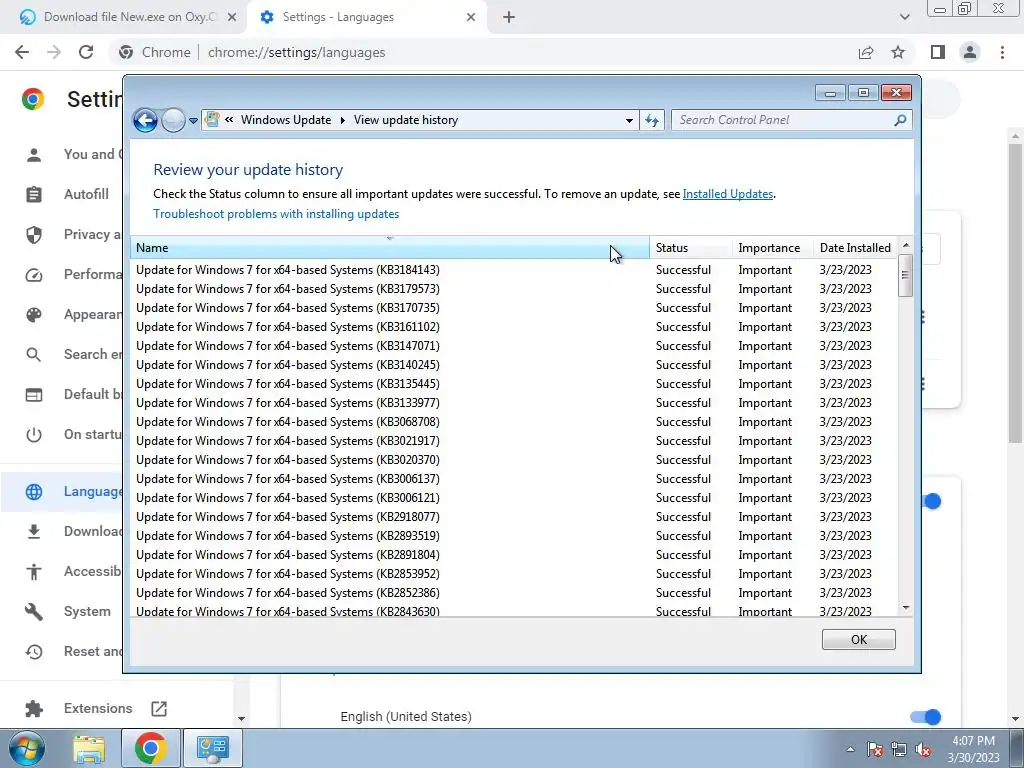Bookmark this page with the star icon
The image size is (1024, 768).
898,52
